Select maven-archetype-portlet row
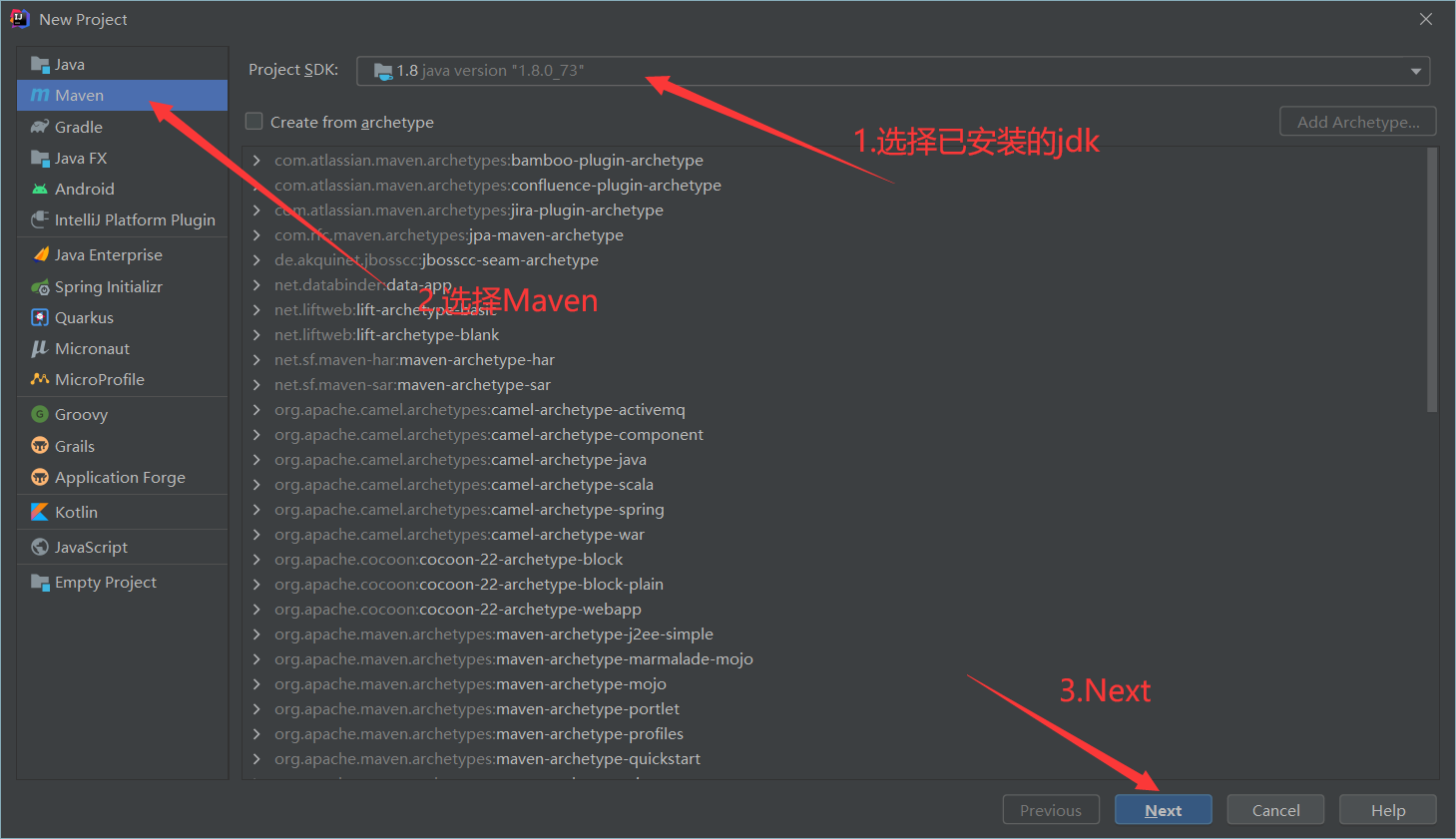1456x839 pixels. (x=834, y=709)
